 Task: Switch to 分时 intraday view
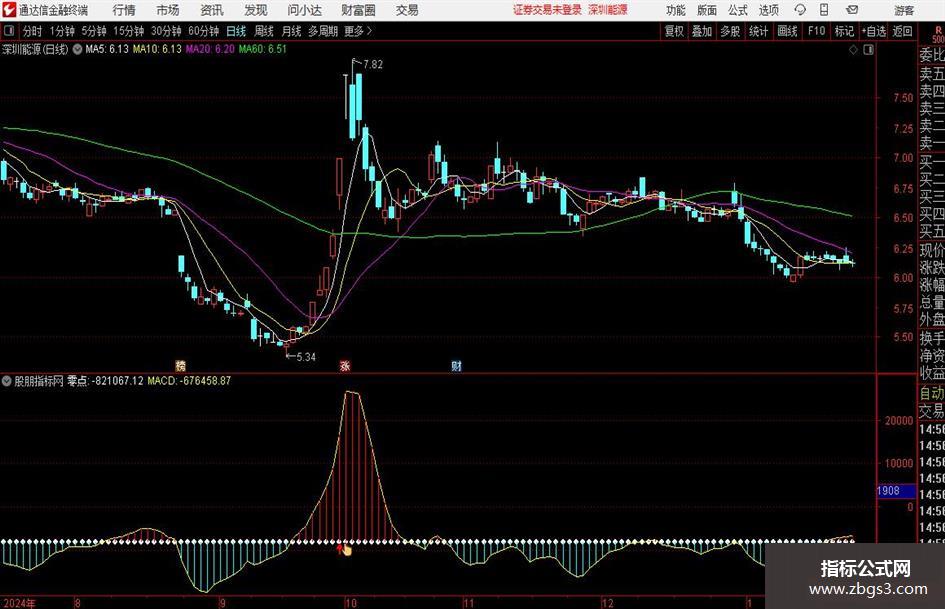(32, 31)
